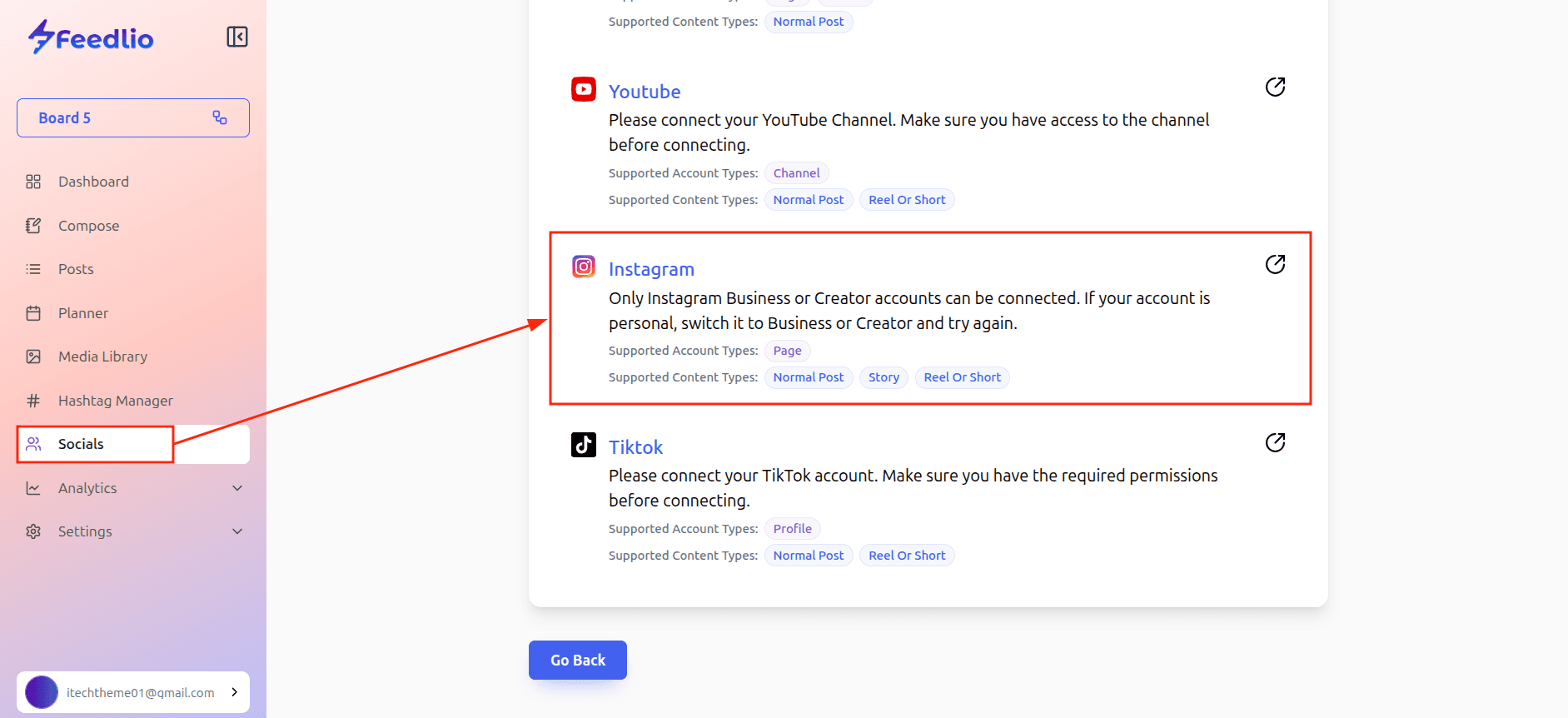The image size is (1568, 718).
Task: Open the Compose page
Action: (88, 226)
